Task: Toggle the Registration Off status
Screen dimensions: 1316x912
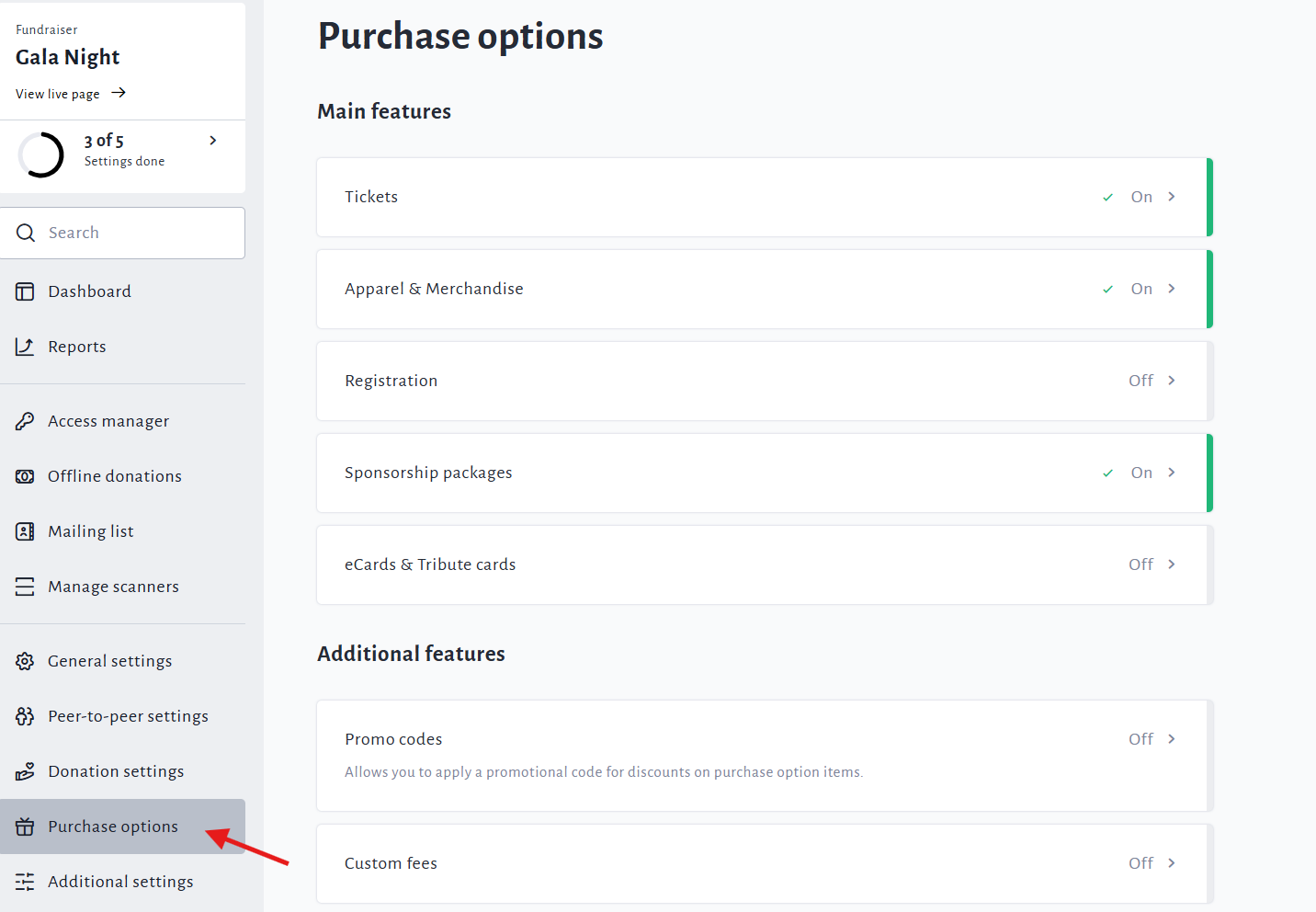Action: pyautogui.click(x=1140, y=381)
